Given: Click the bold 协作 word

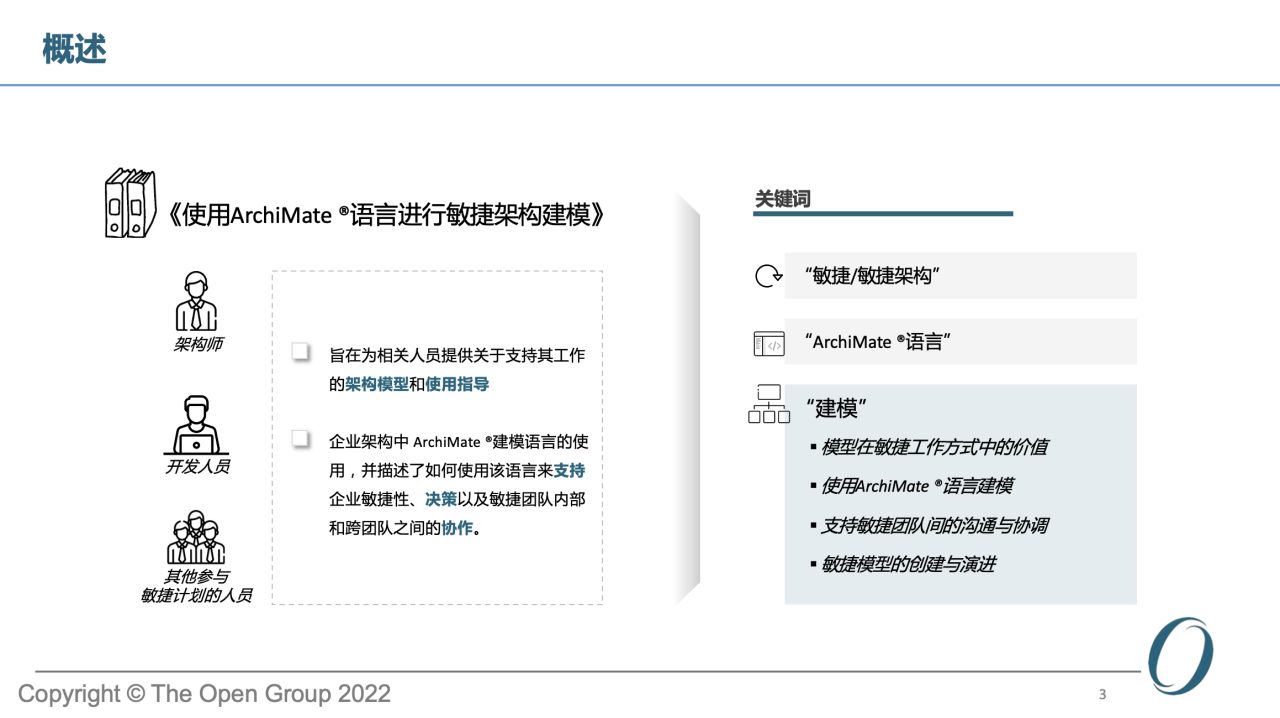Looking at the screenshot, I should tap(457, 528).
